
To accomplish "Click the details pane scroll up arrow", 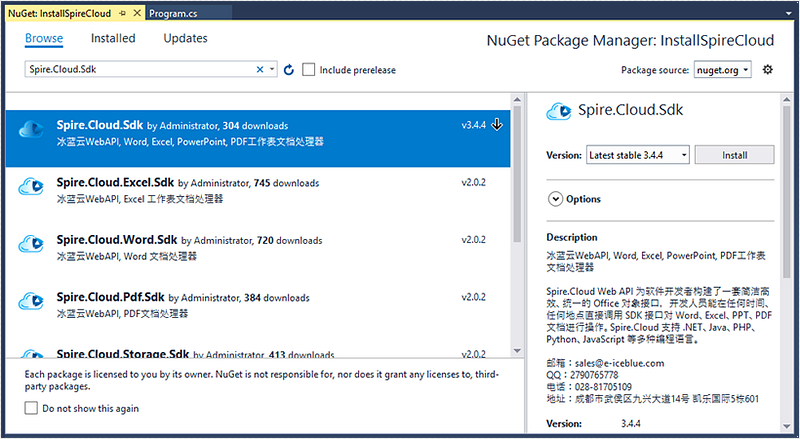I will tap(786, 100).
